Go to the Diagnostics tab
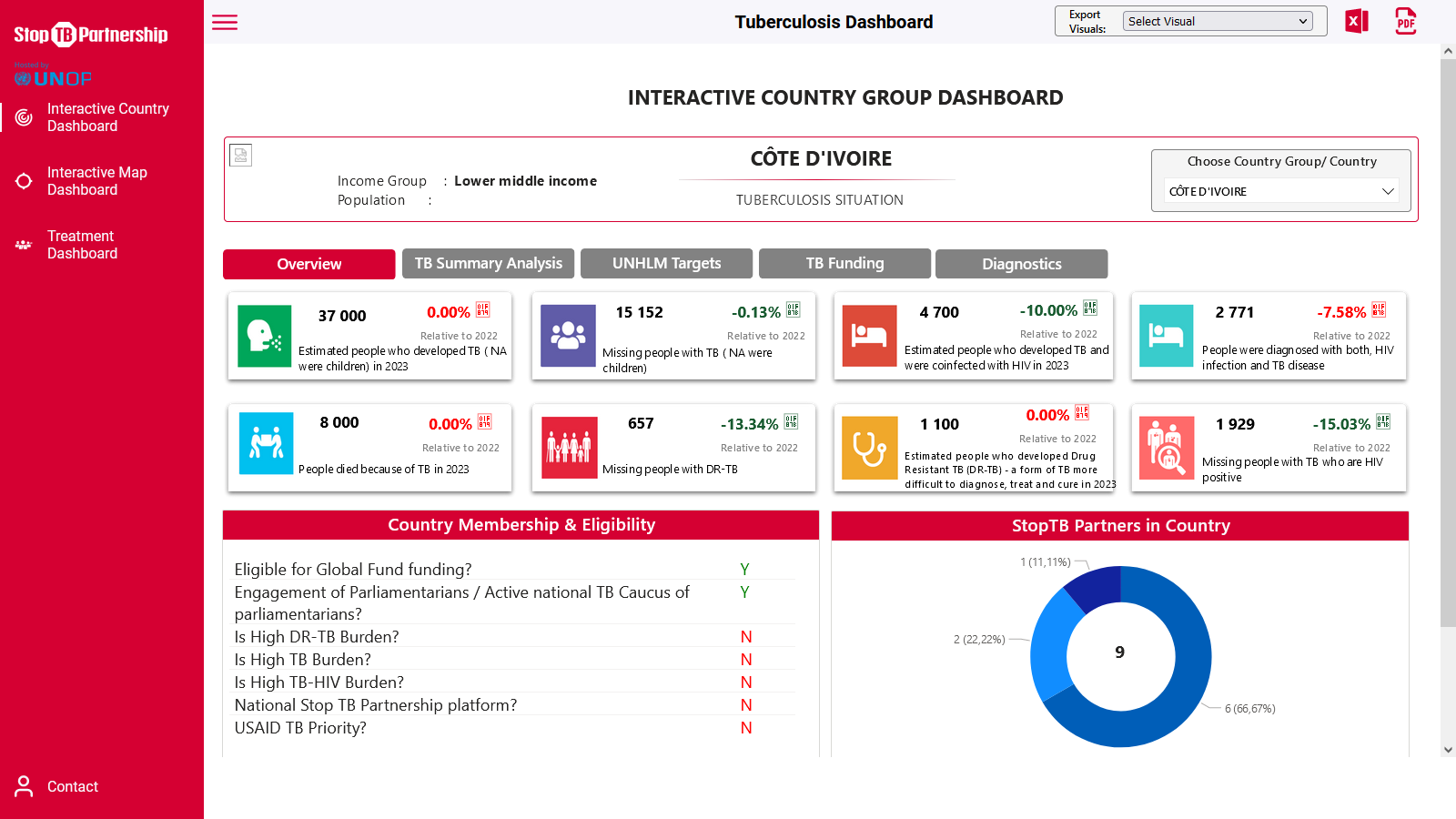This screenshot has width=1456, height=819. (x=1021, y=264)
